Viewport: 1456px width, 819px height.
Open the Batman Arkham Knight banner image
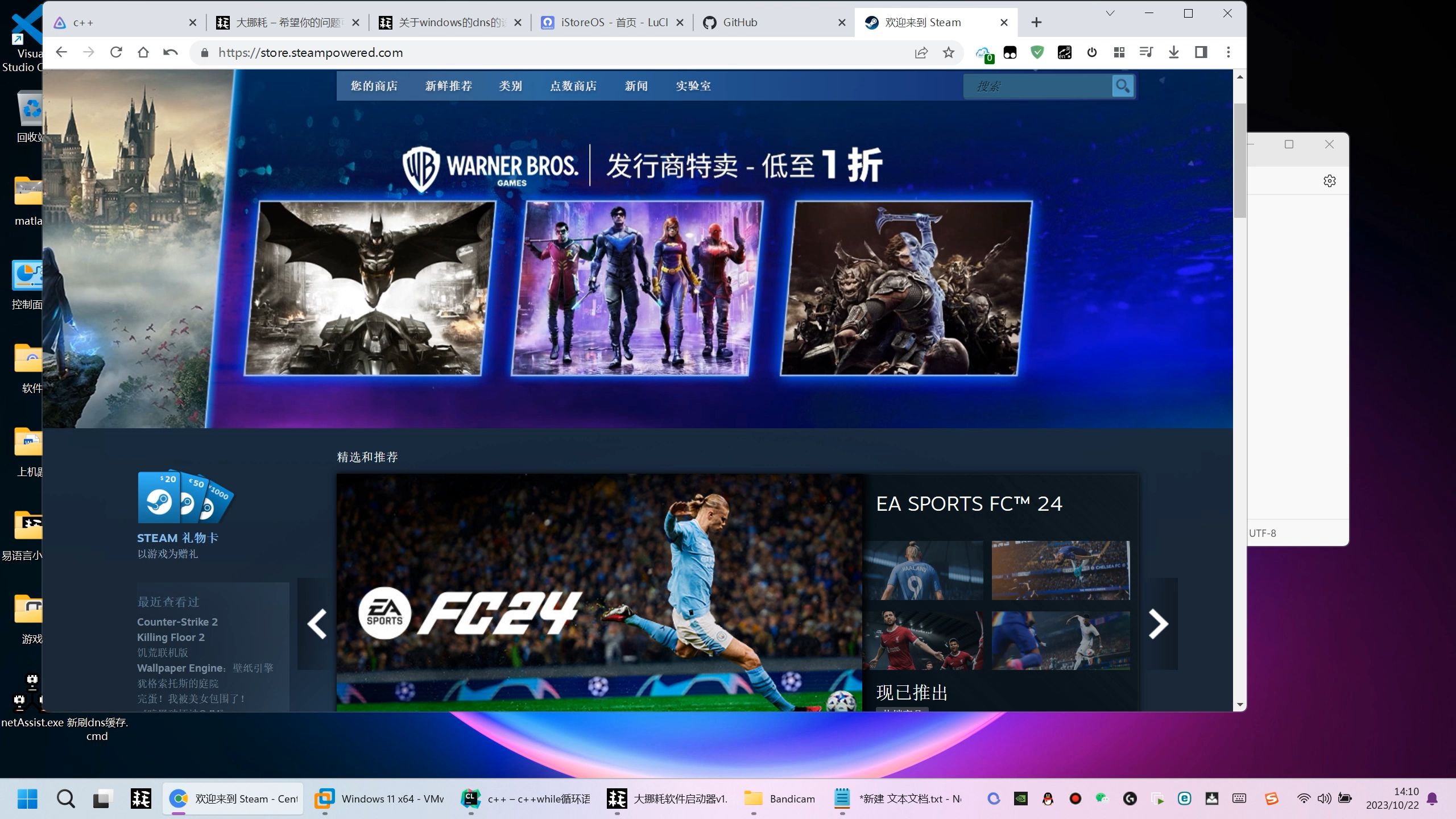point(370,288)
